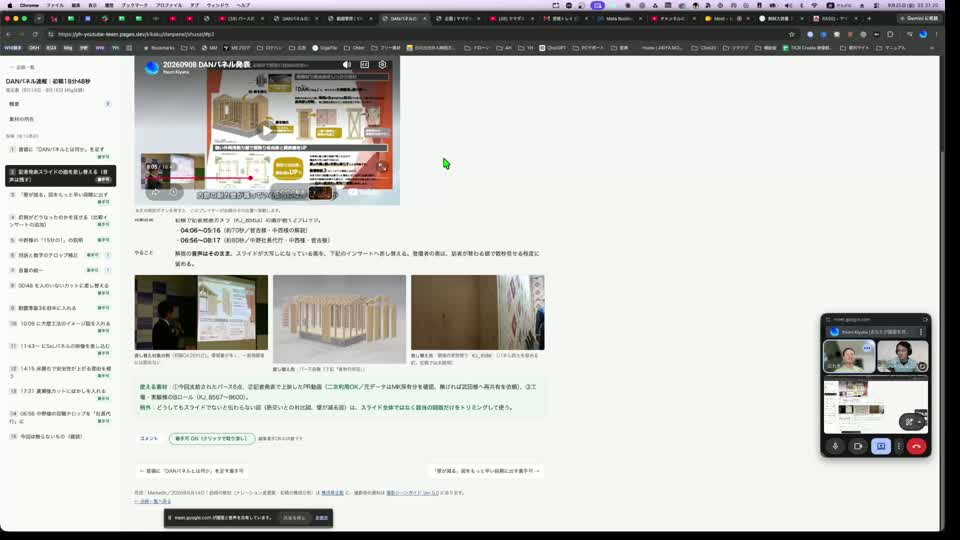The width and height of the screenshot is (960, 540).
Task: Select sidebar item 15 今回は触らないもの
Action: [x=59, y=437]
